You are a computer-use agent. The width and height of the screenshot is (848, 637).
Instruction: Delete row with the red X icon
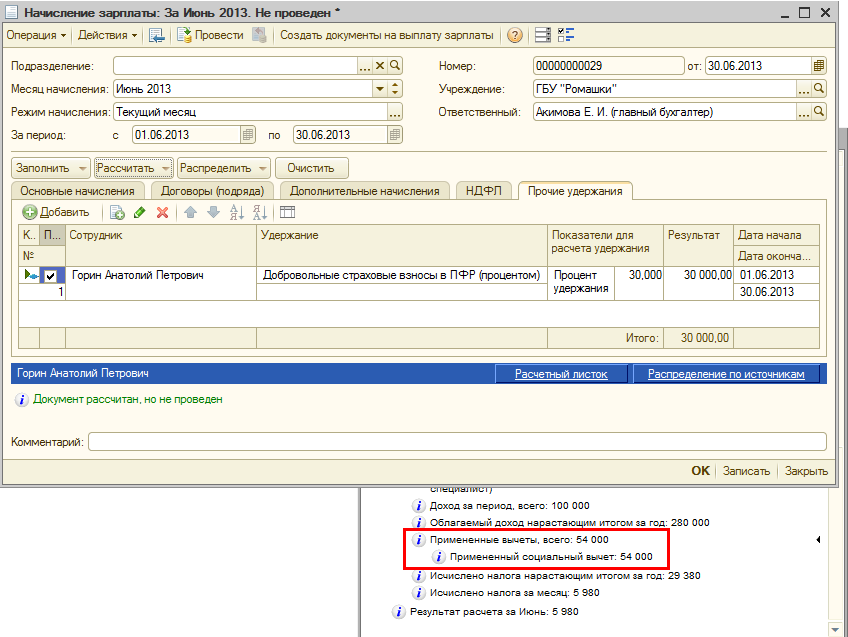(x=162, y=213)
